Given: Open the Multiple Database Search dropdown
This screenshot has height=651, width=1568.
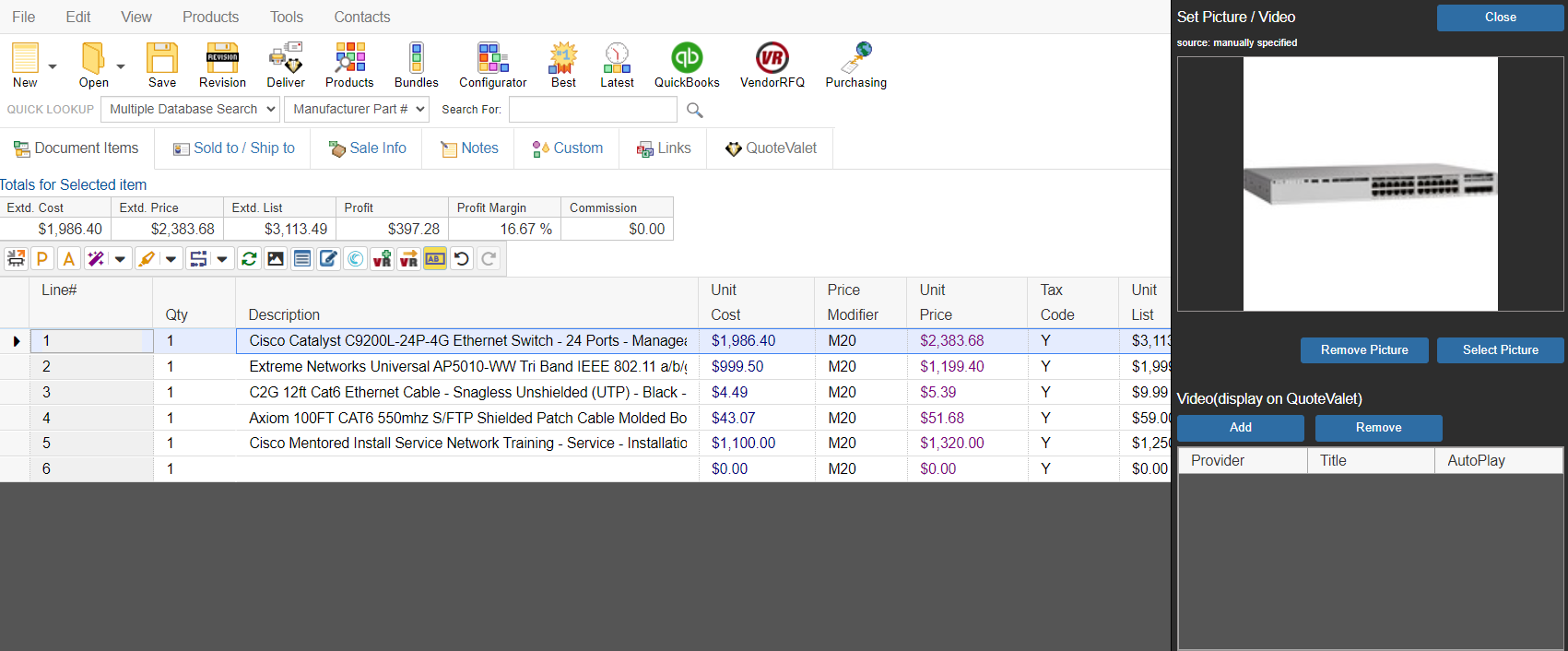Looking at the screenshot, I should click(x=190, y=109).
